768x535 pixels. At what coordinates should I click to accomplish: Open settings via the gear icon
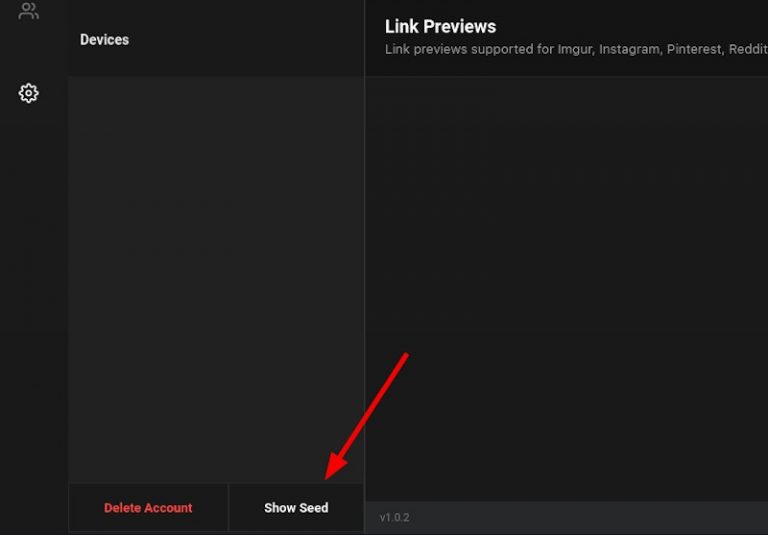click(x=29, y=93)
